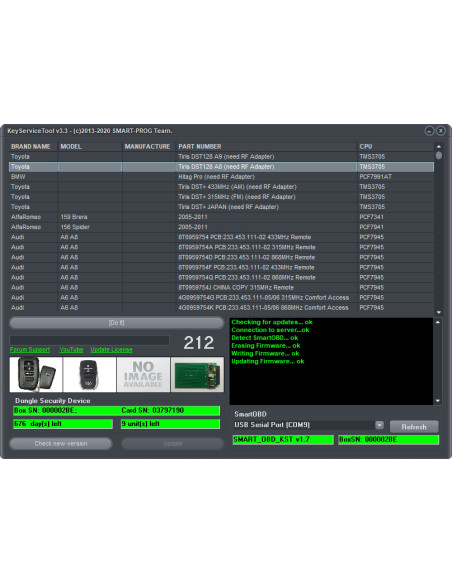This screenshot has height=584, width=452.
Task: Open the Update License link
Action: [x=111, y=349]
